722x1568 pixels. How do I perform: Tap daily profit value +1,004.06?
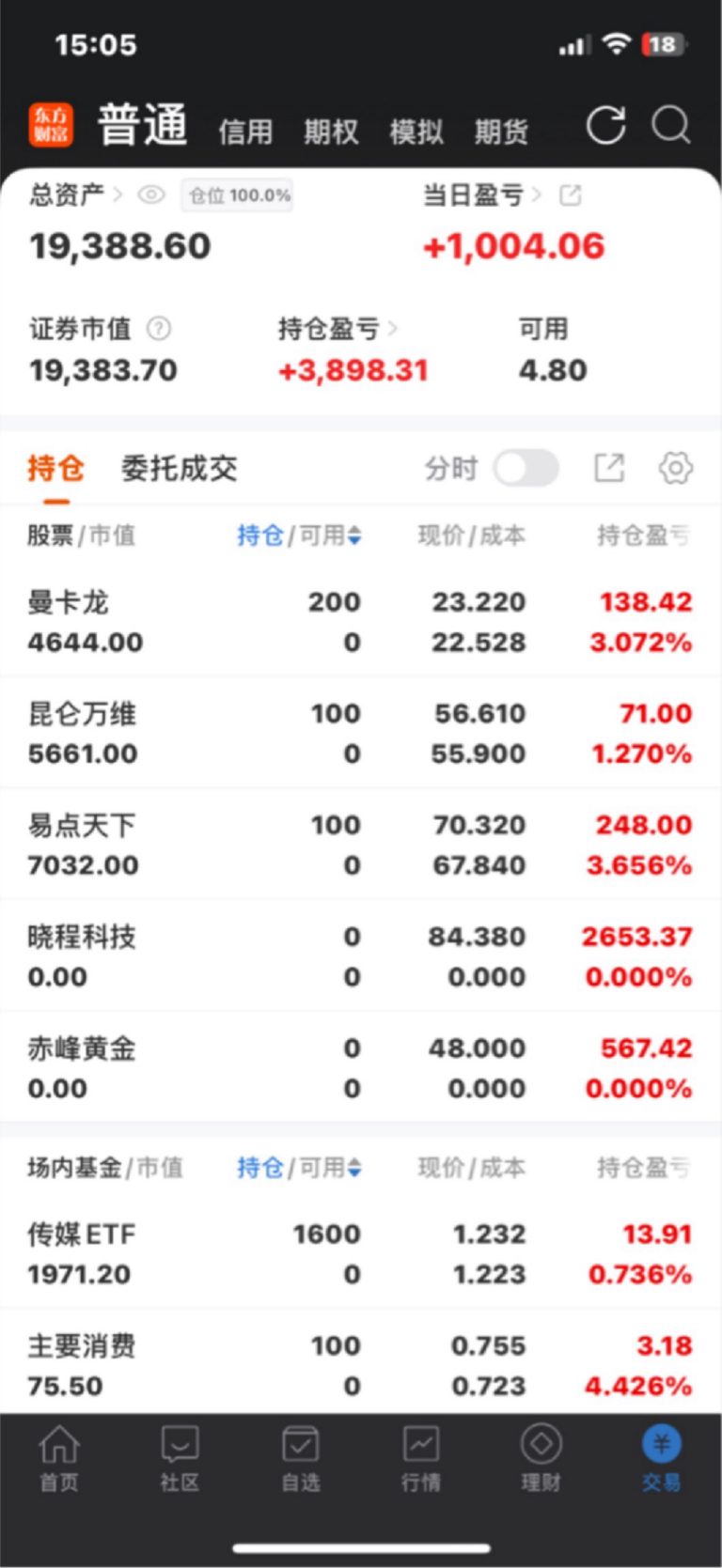click(513, 246)
